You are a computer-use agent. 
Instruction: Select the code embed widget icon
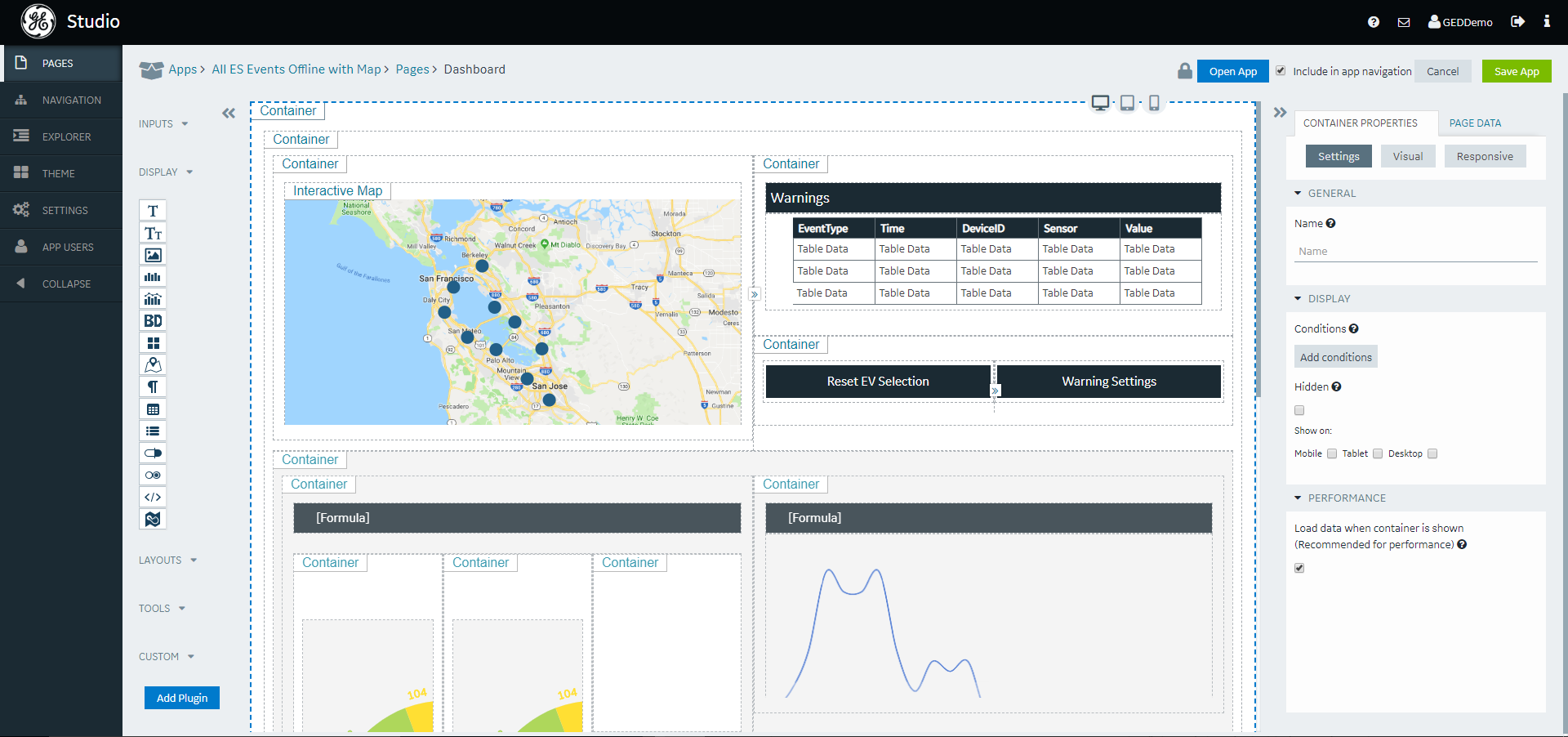[153, 497]
